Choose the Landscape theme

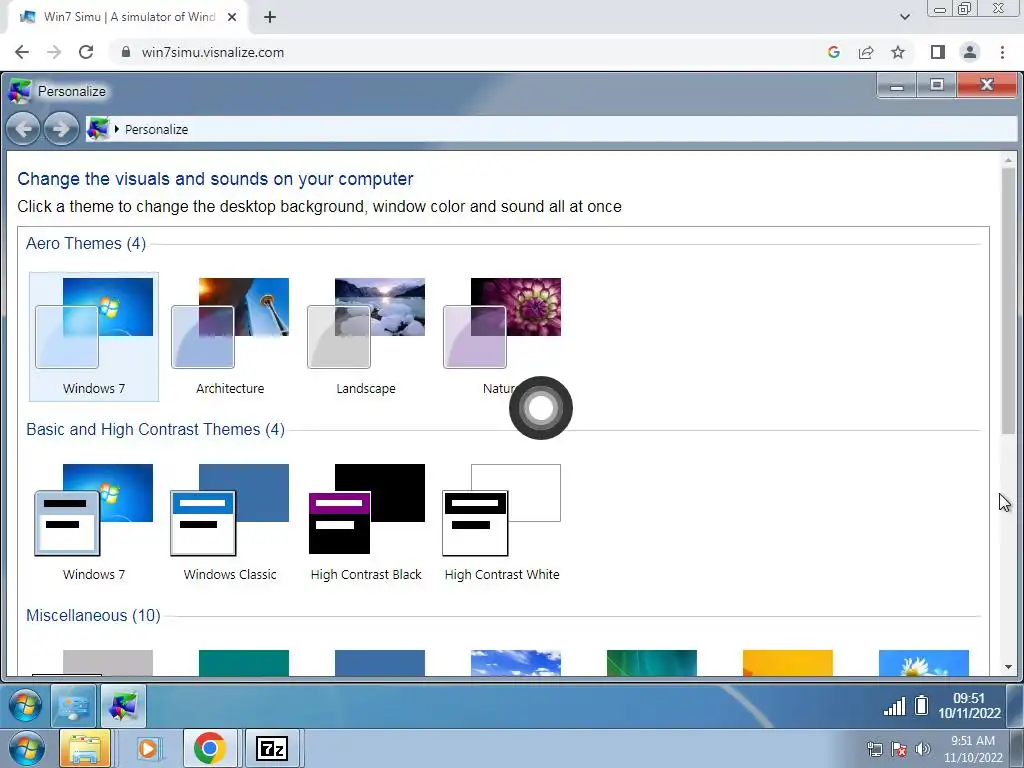[x=366, y=336]
